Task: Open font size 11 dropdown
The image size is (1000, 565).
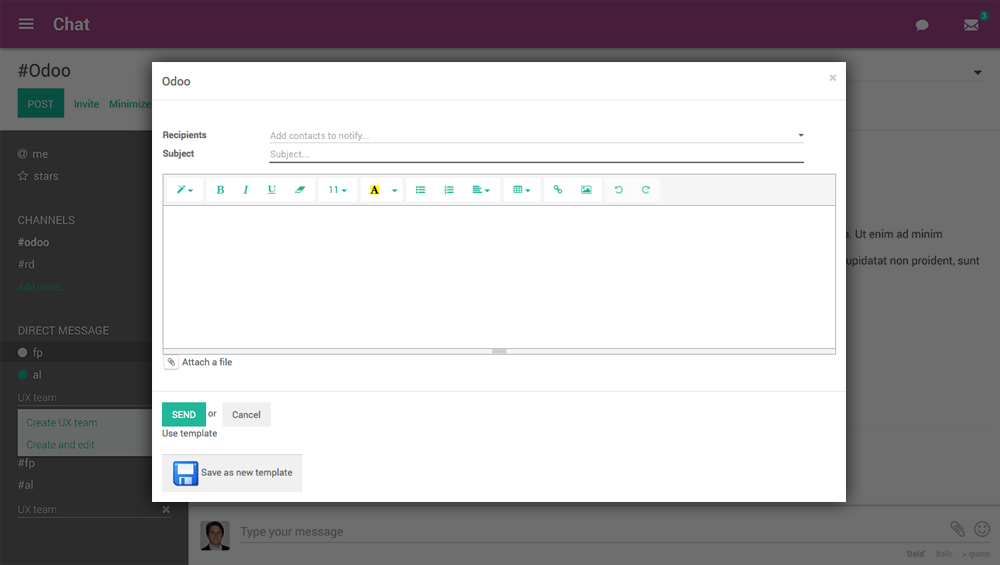Action: click(x=337, y=189)
